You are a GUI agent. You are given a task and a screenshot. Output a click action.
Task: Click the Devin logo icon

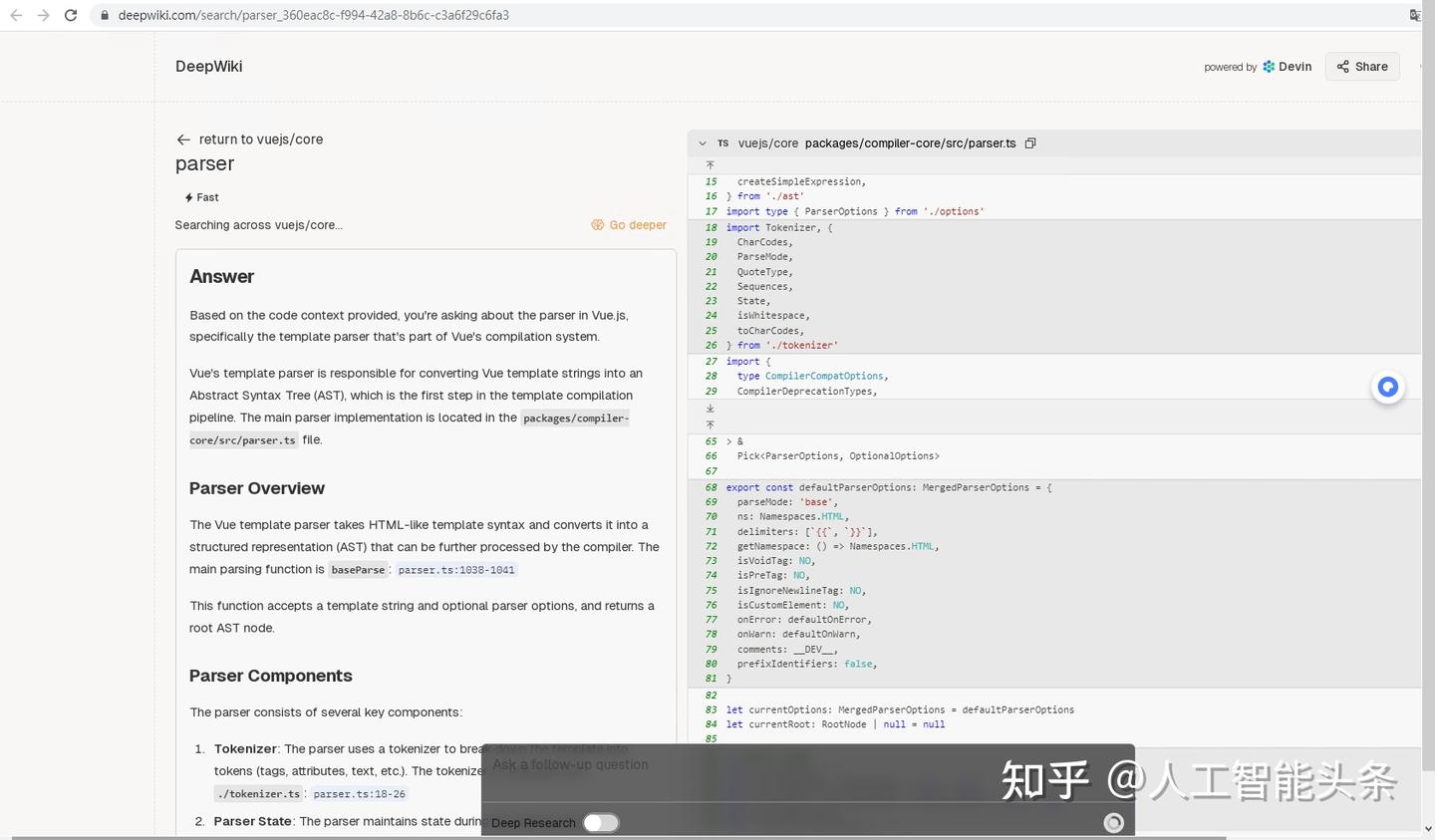coord(1269,67)
